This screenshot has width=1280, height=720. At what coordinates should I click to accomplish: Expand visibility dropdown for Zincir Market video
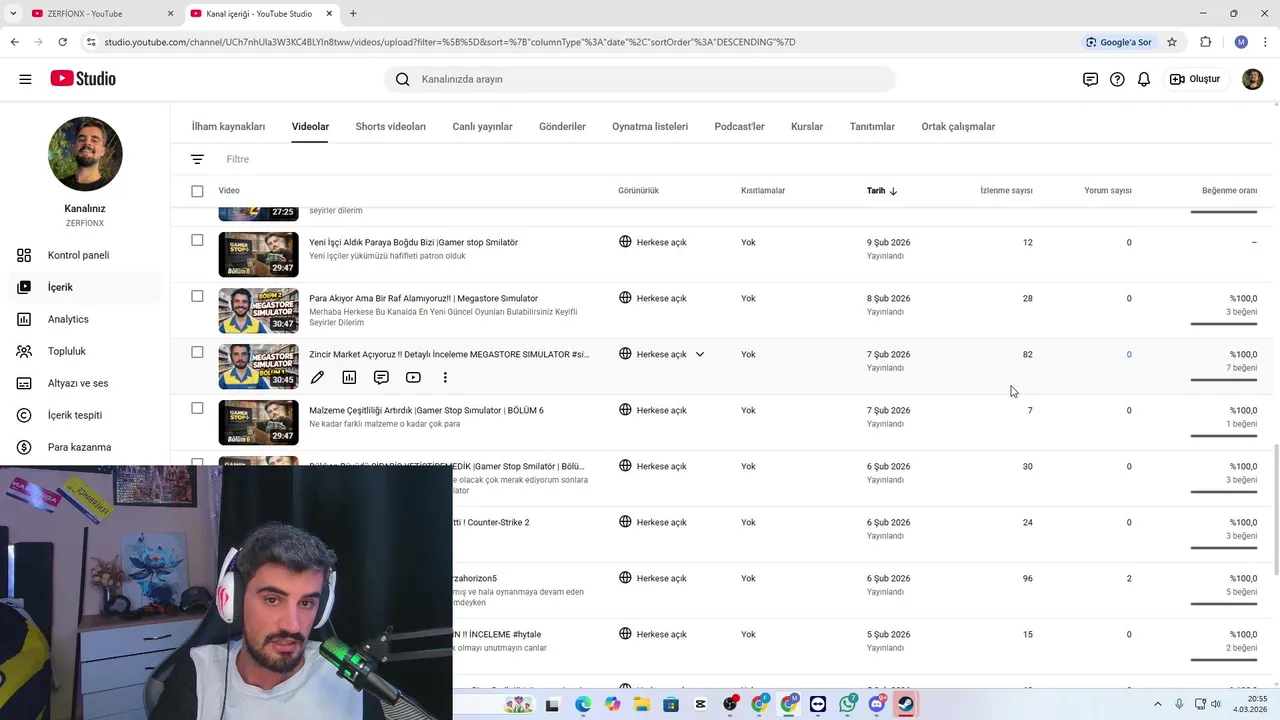700,354
